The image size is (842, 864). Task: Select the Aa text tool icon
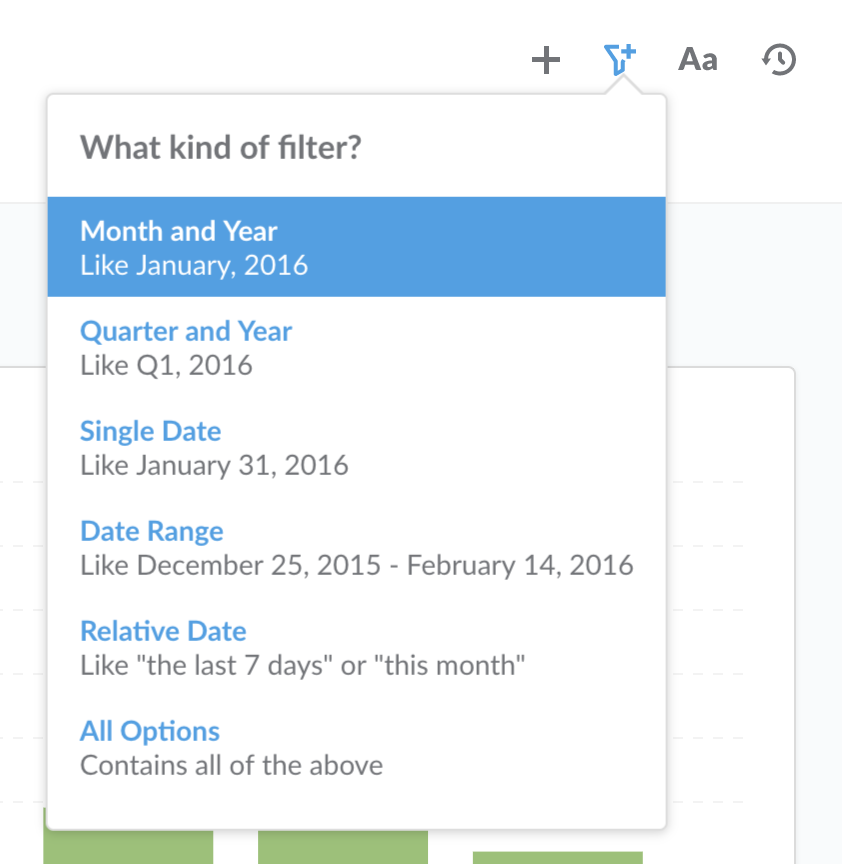click(698, 60)
